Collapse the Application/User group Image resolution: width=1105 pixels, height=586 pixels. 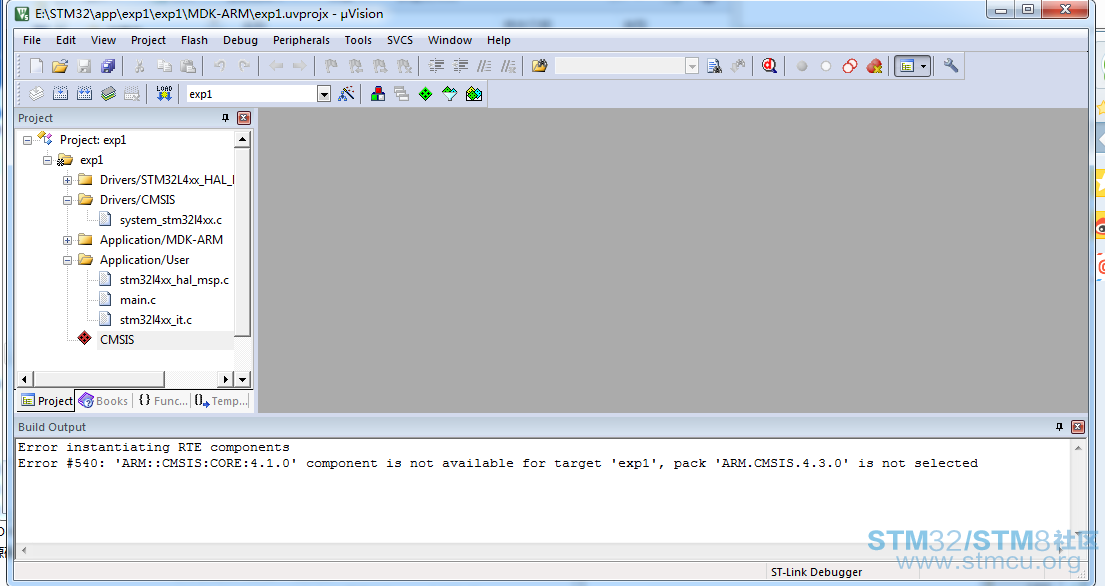pos(67,260)
